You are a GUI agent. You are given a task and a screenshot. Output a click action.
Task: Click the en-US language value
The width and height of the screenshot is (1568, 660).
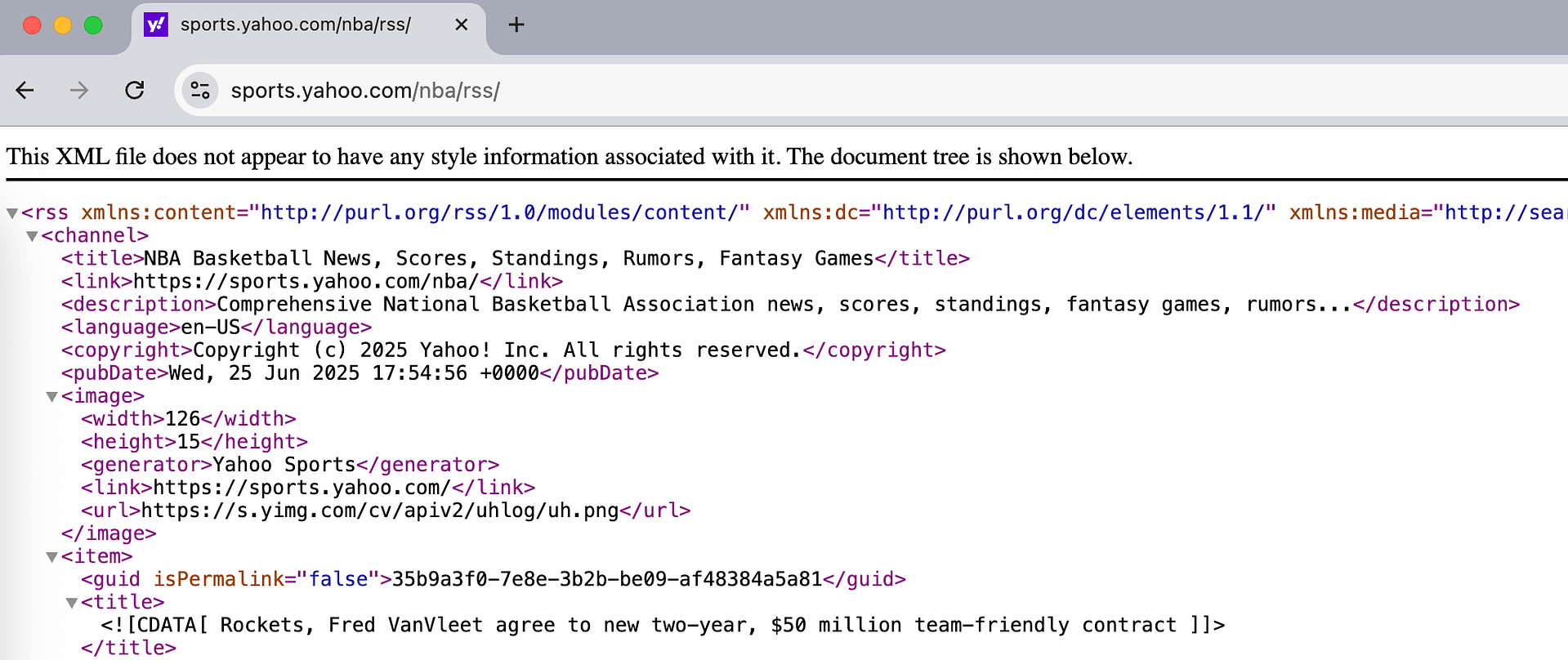pos(211,327)
